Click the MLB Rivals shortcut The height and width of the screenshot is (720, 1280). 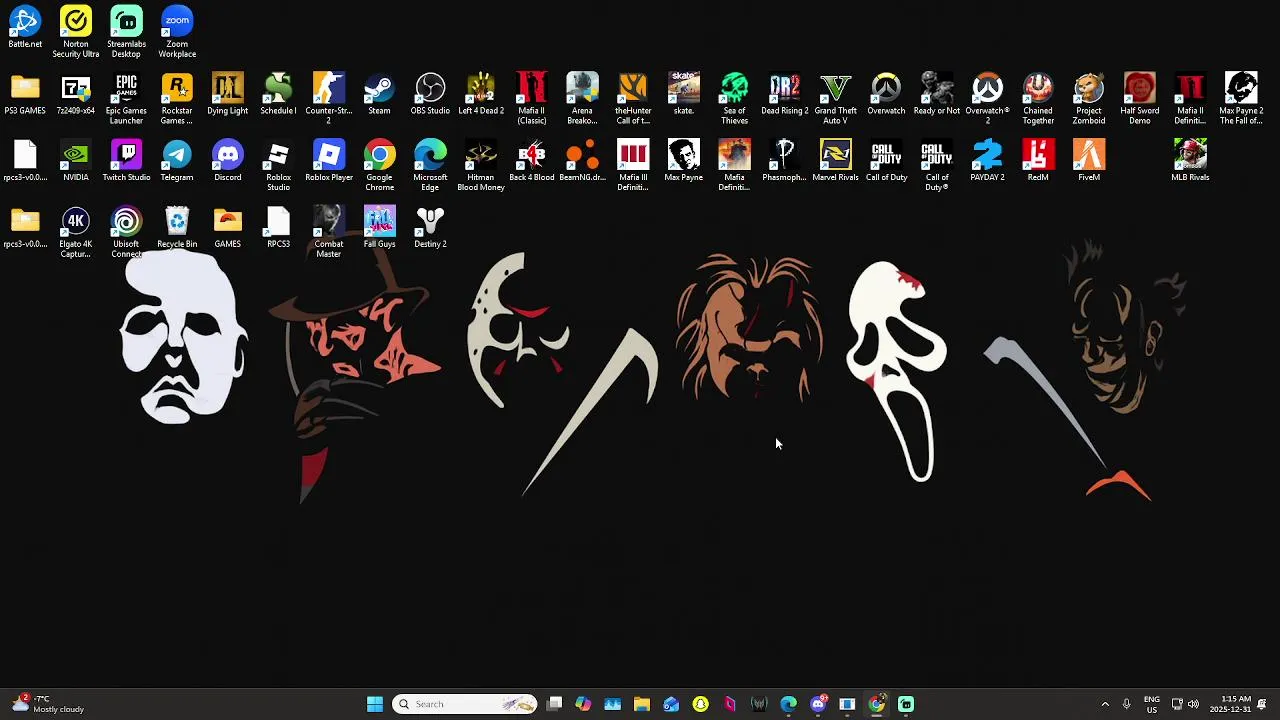[x=1190, y=162]
